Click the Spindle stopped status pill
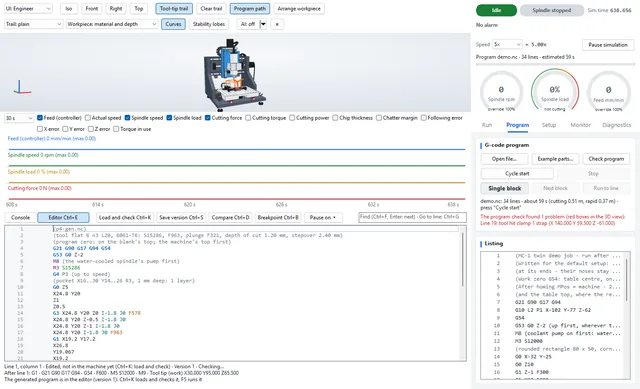Image resolution: width=640 pixels, height=389 pixels. (552, 10)
